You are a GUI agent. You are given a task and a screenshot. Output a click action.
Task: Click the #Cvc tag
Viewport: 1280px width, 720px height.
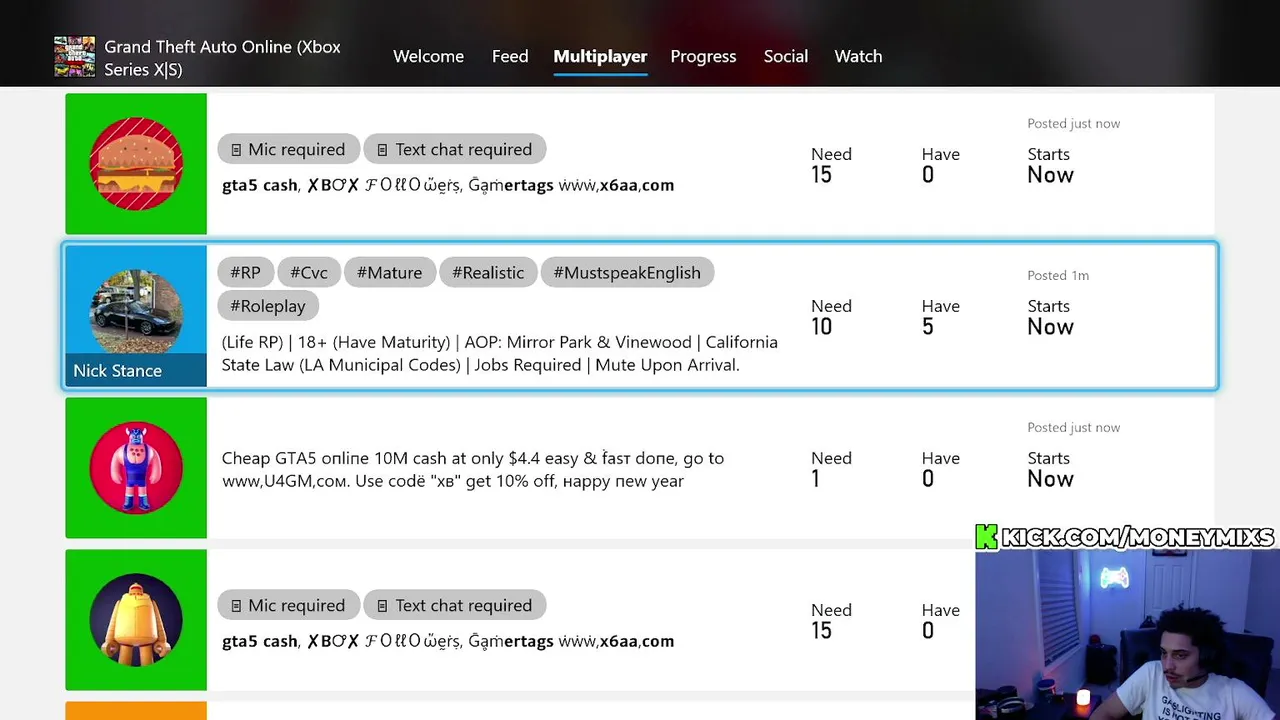point(309,272)
